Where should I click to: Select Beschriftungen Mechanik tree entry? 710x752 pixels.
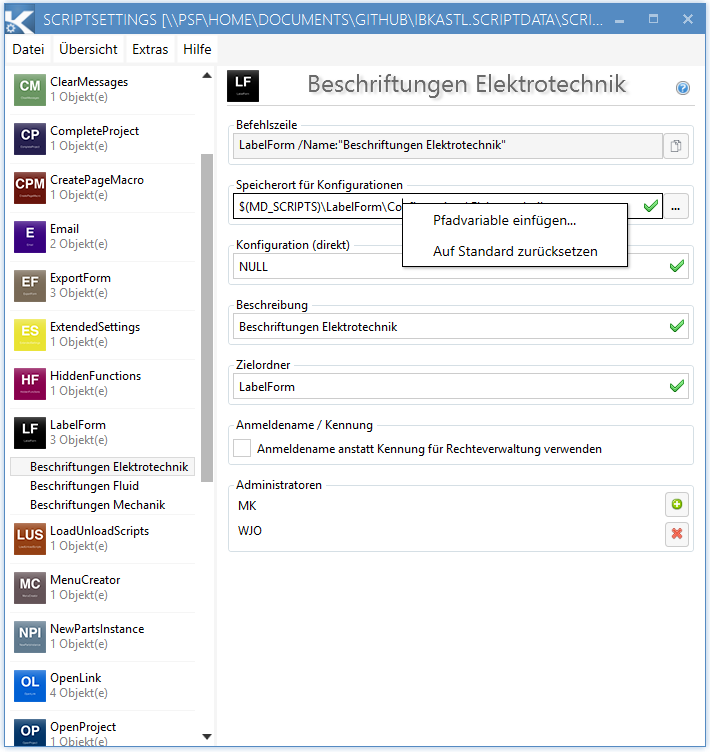click(97, 505)
